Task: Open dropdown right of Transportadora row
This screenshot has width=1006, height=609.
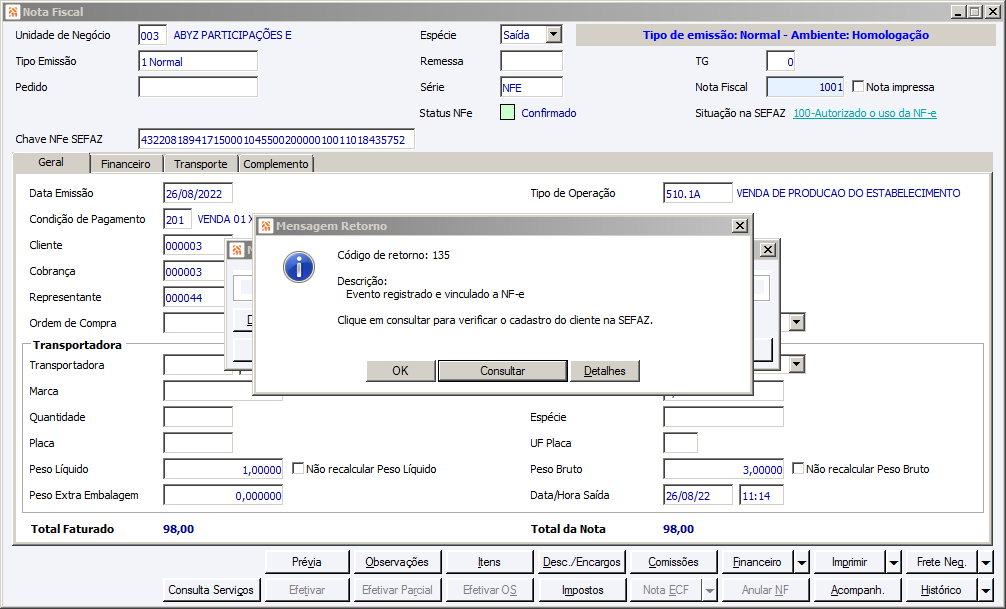Action: point(797,365)
